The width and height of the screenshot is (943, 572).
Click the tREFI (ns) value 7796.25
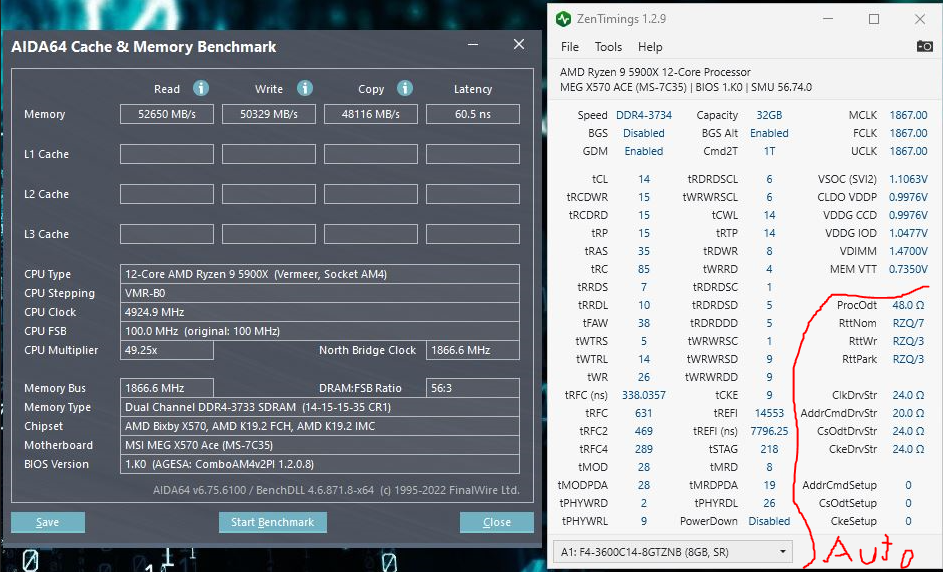pyautogui.click(x=769, y=431)
